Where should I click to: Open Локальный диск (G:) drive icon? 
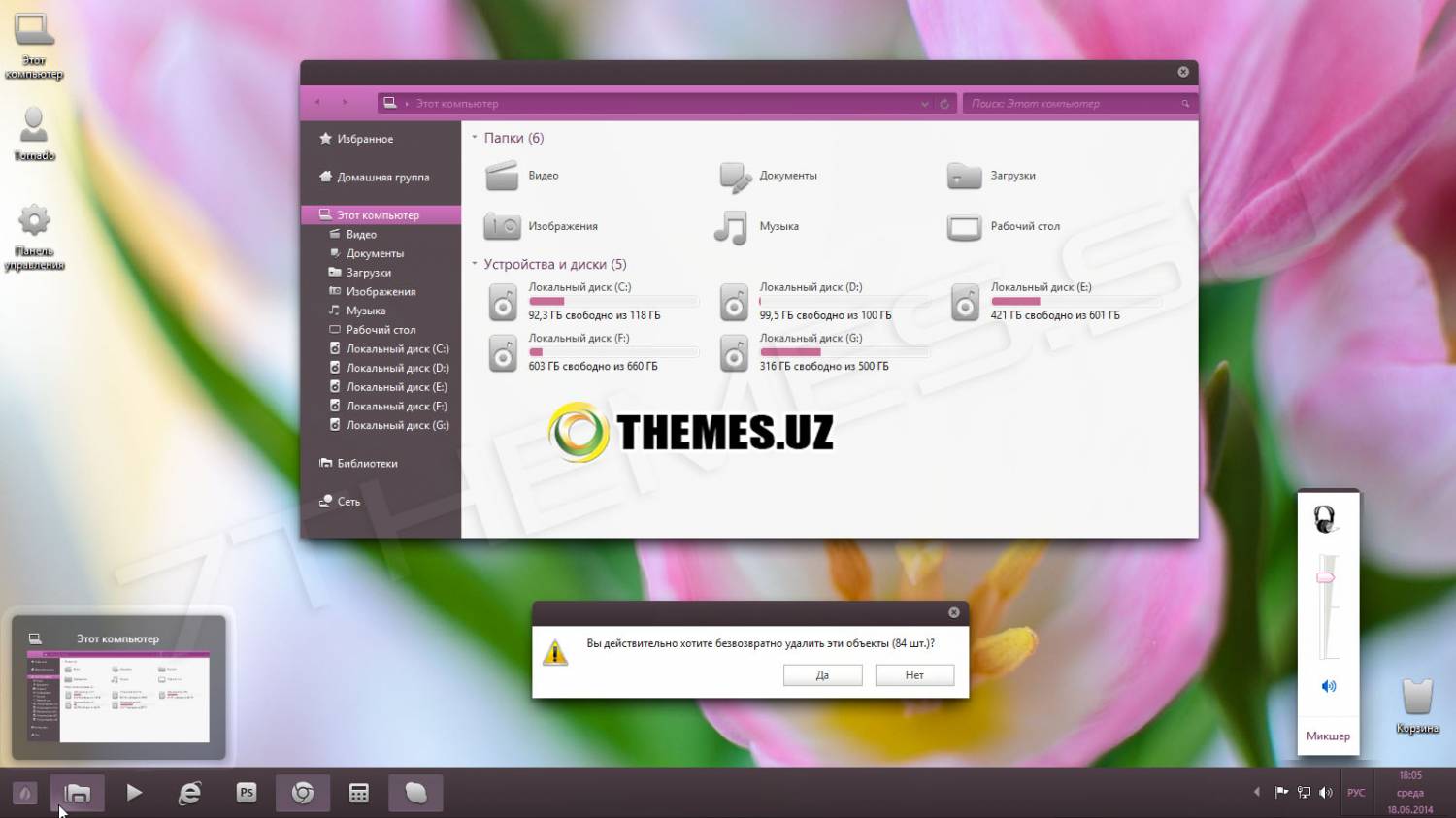(734, 353)
